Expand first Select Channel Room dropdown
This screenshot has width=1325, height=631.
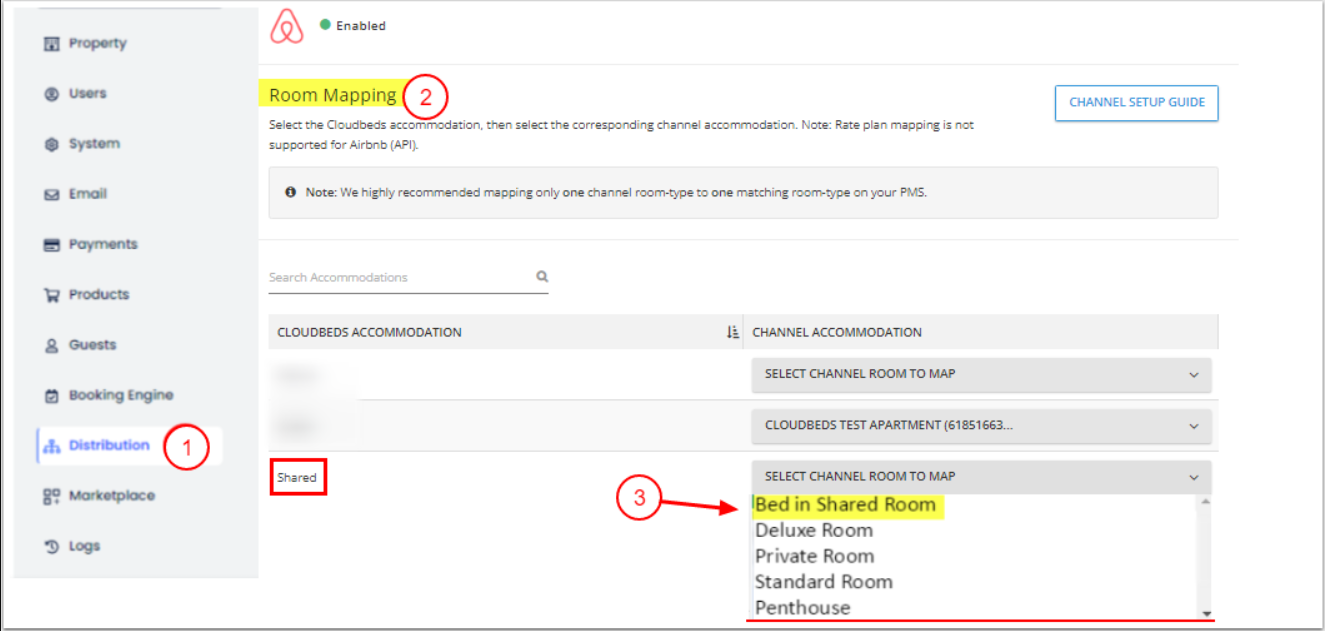(x=981, y=374)
